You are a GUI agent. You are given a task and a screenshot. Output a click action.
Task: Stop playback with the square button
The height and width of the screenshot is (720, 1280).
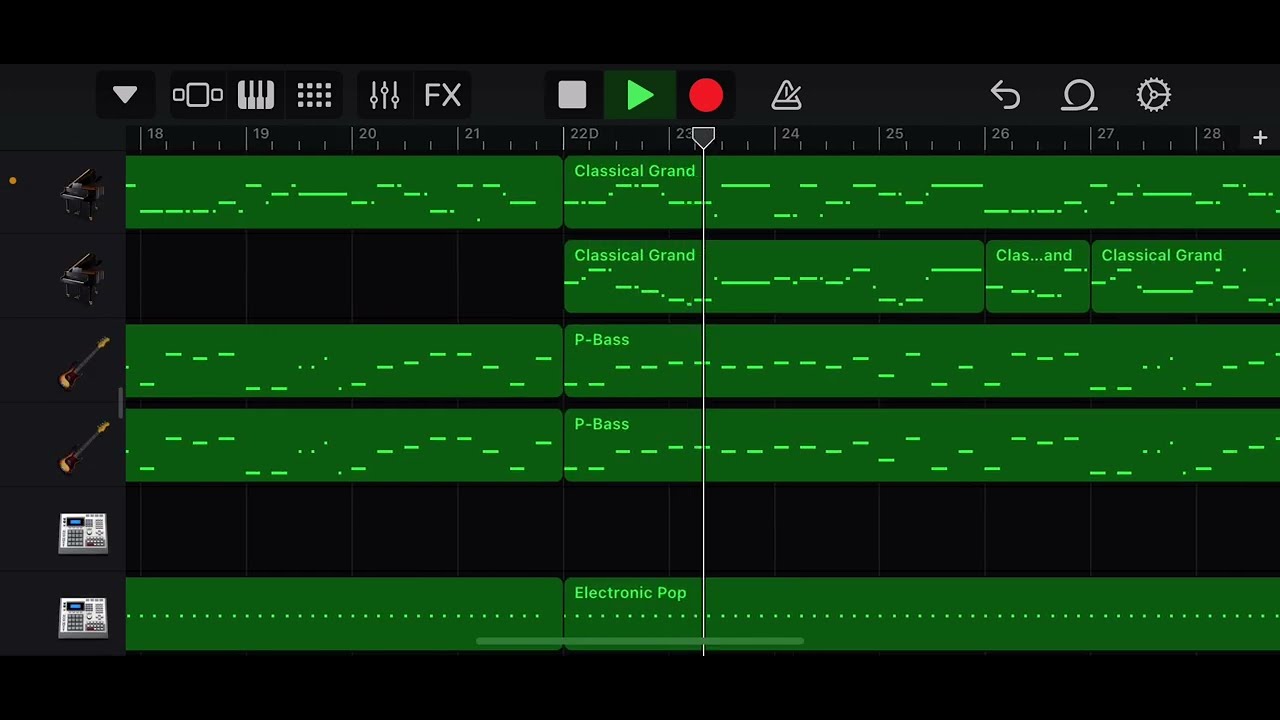[573, 95]
